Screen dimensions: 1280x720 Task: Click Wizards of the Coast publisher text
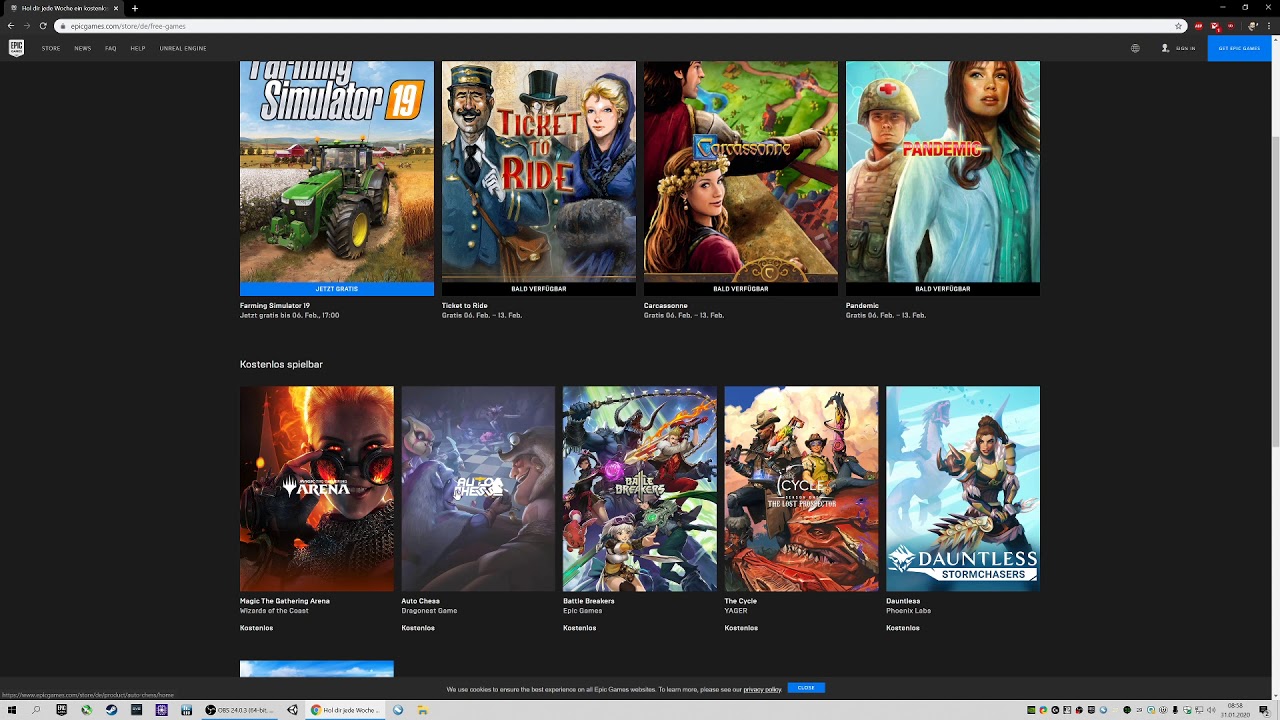pyautogui.click(x=274, y=611)
